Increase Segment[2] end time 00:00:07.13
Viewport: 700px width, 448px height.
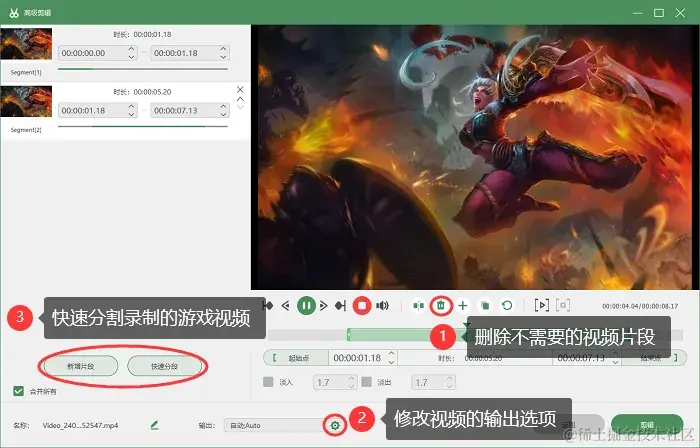(223, 106)
